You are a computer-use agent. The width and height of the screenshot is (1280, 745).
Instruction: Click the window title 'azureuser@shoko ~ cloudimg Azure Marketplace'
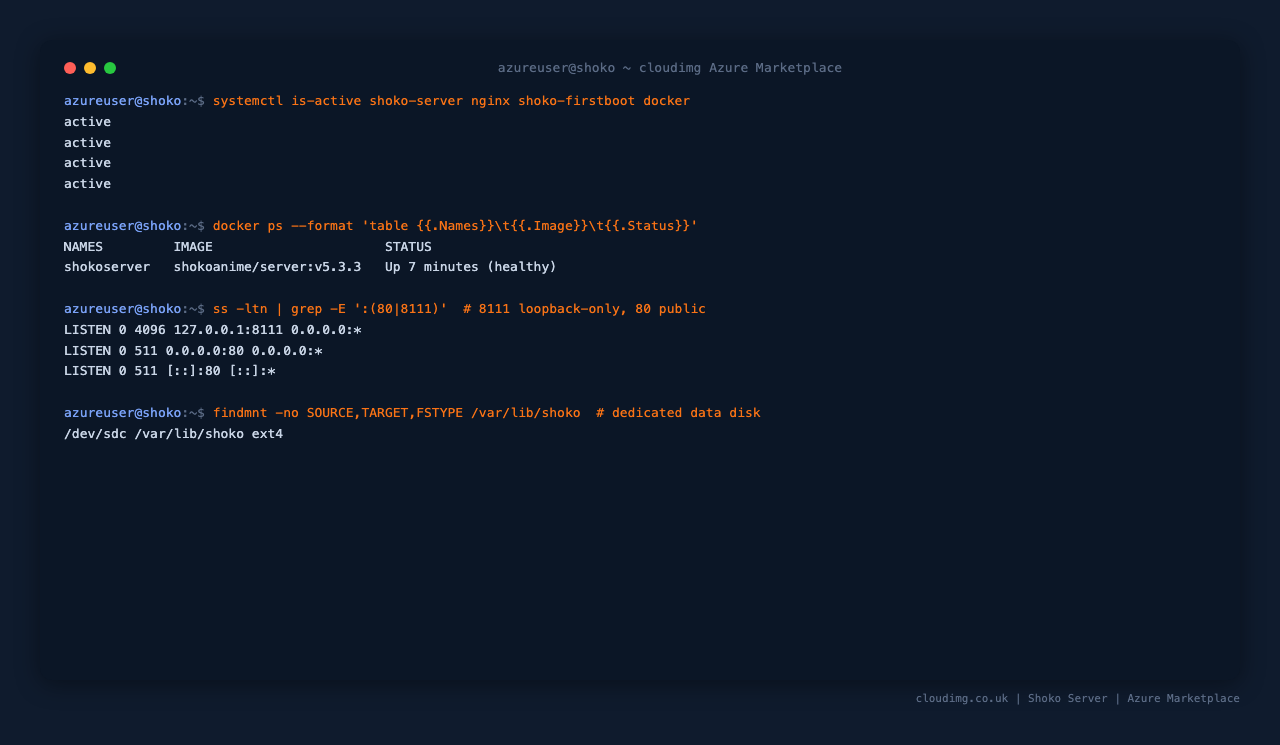click(670, 68)
